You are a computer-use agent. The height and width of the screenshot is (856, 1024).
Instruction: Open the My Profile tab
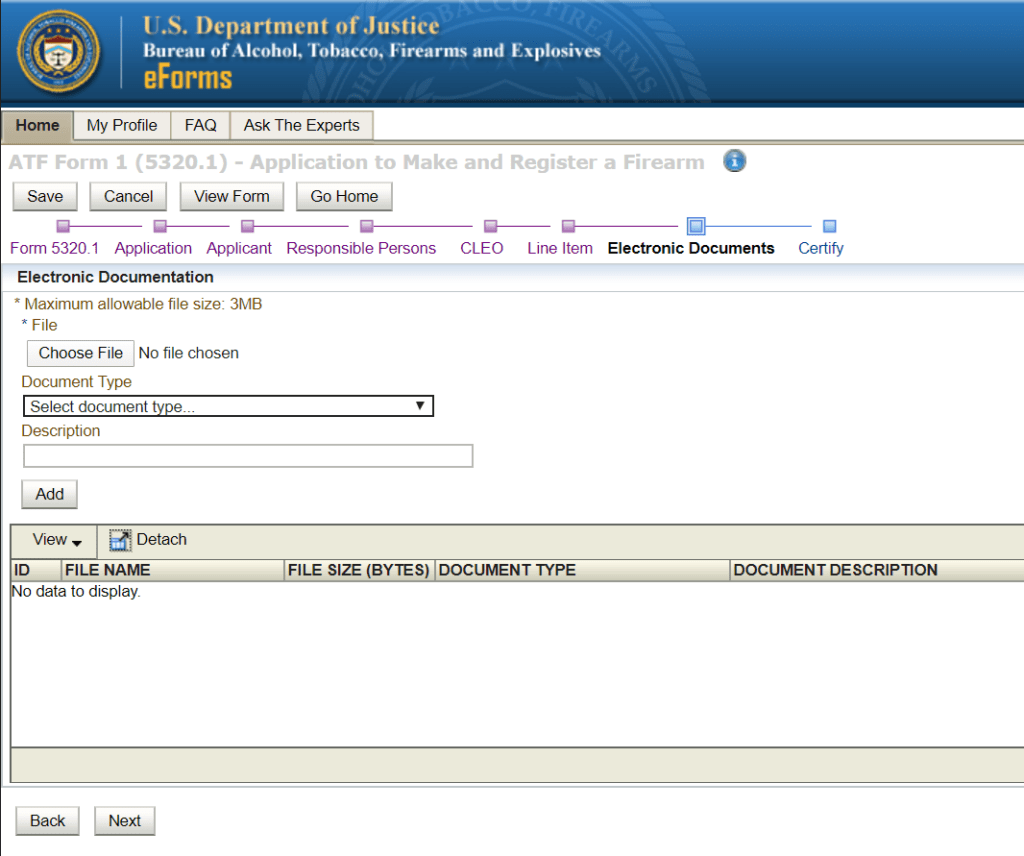coord(122,125)
